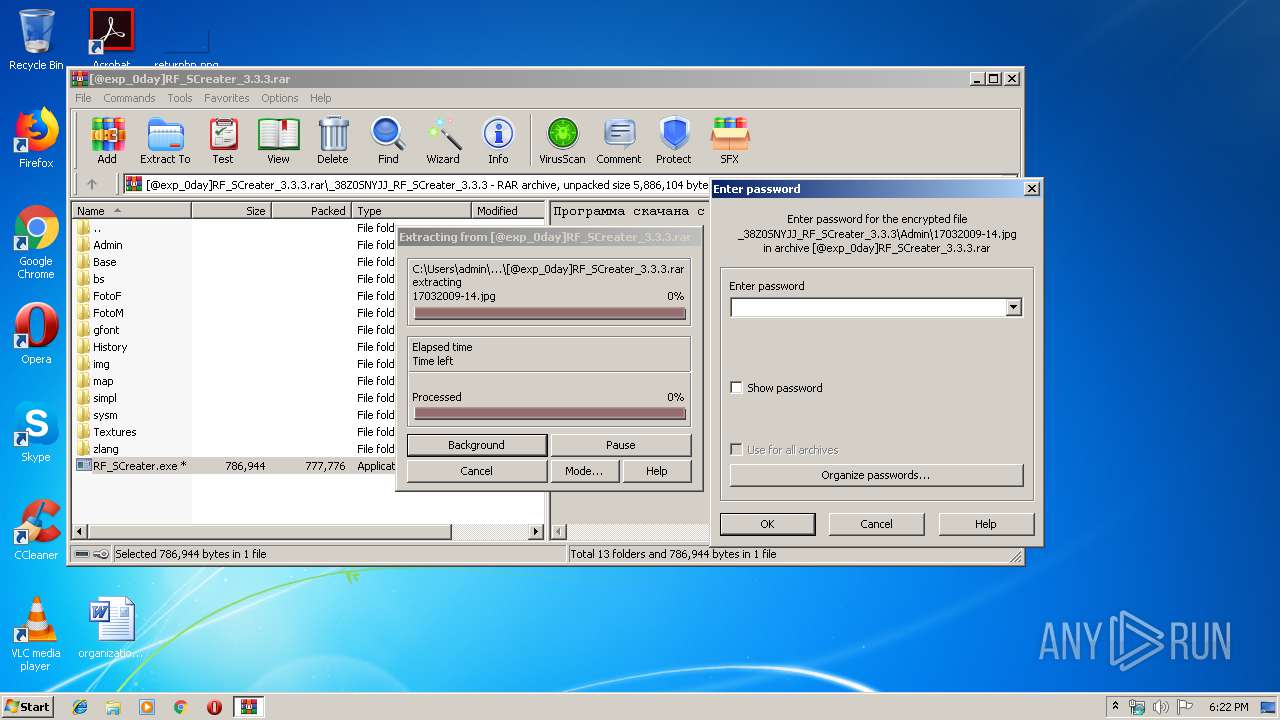Open the Tools menu
Image resolution: width=1280 pixels, height=720 pixels.
180,98
